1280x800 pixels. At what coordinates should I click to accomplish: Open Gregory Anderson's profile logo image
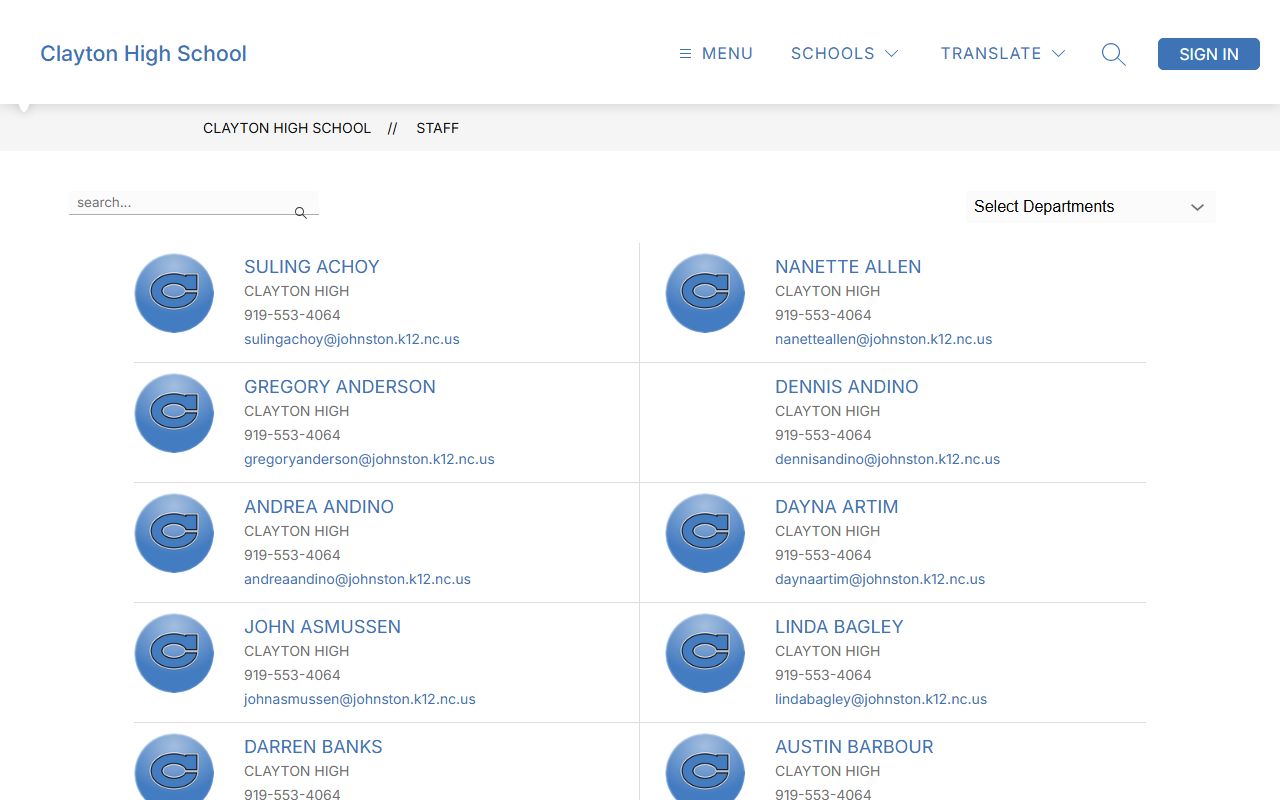pos(174,413)
